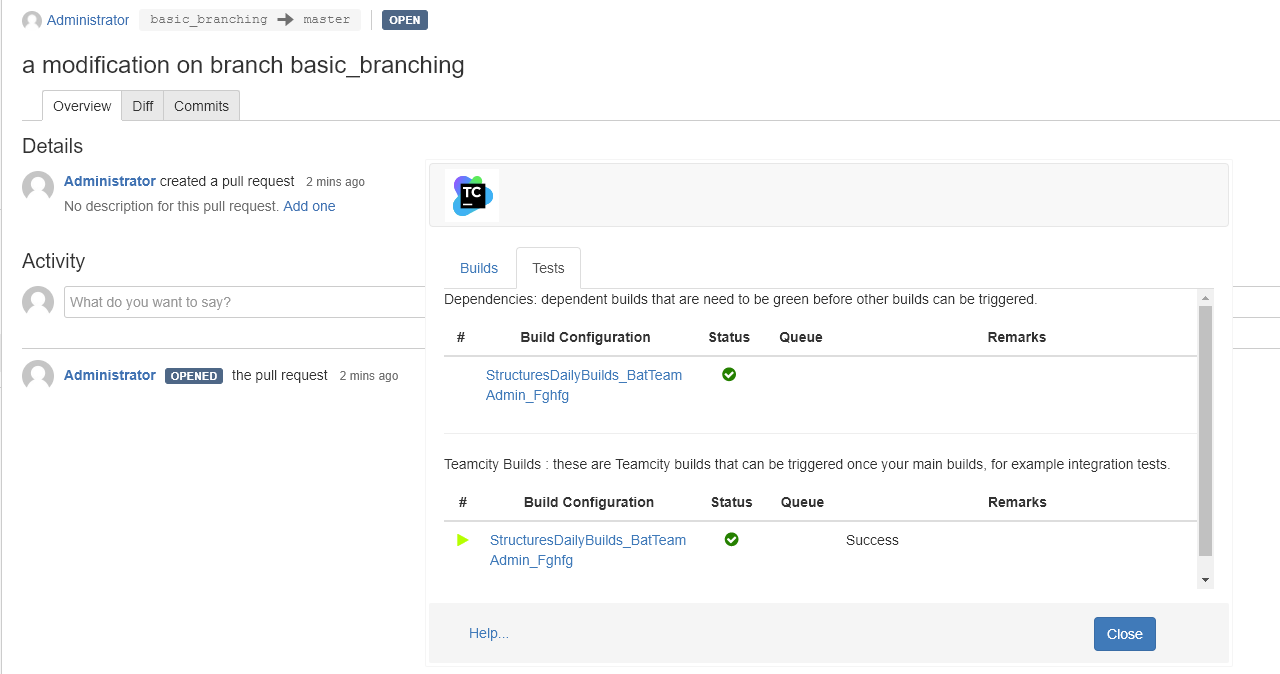Open the Diff tab
Image resolution: width=1280 pixels, height=674 pixels.
[143, 106]
